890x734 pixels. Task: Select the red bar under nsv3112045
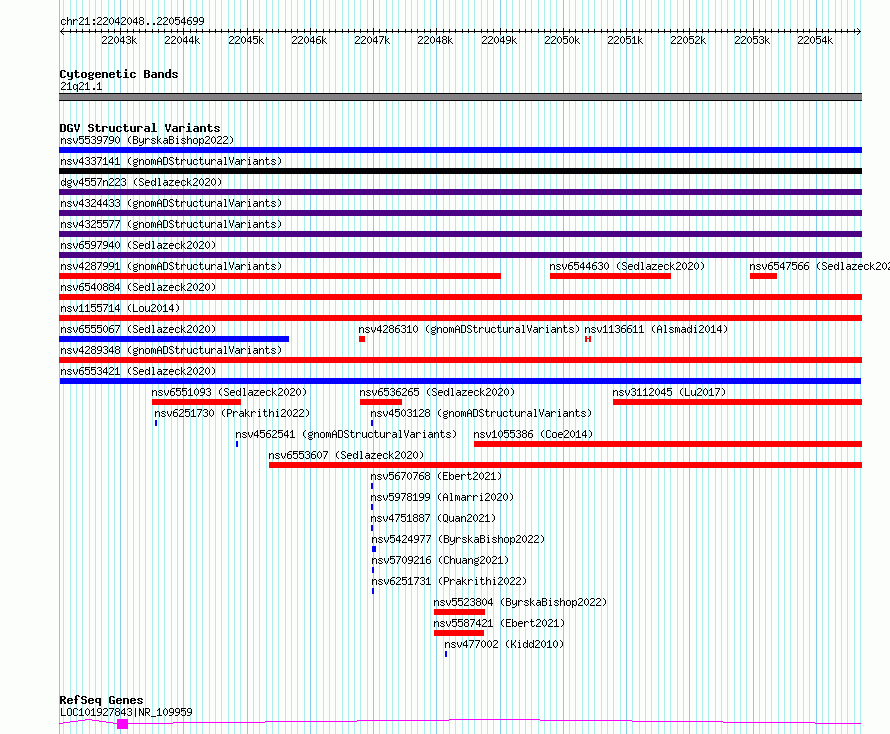[x=737, y=402]
